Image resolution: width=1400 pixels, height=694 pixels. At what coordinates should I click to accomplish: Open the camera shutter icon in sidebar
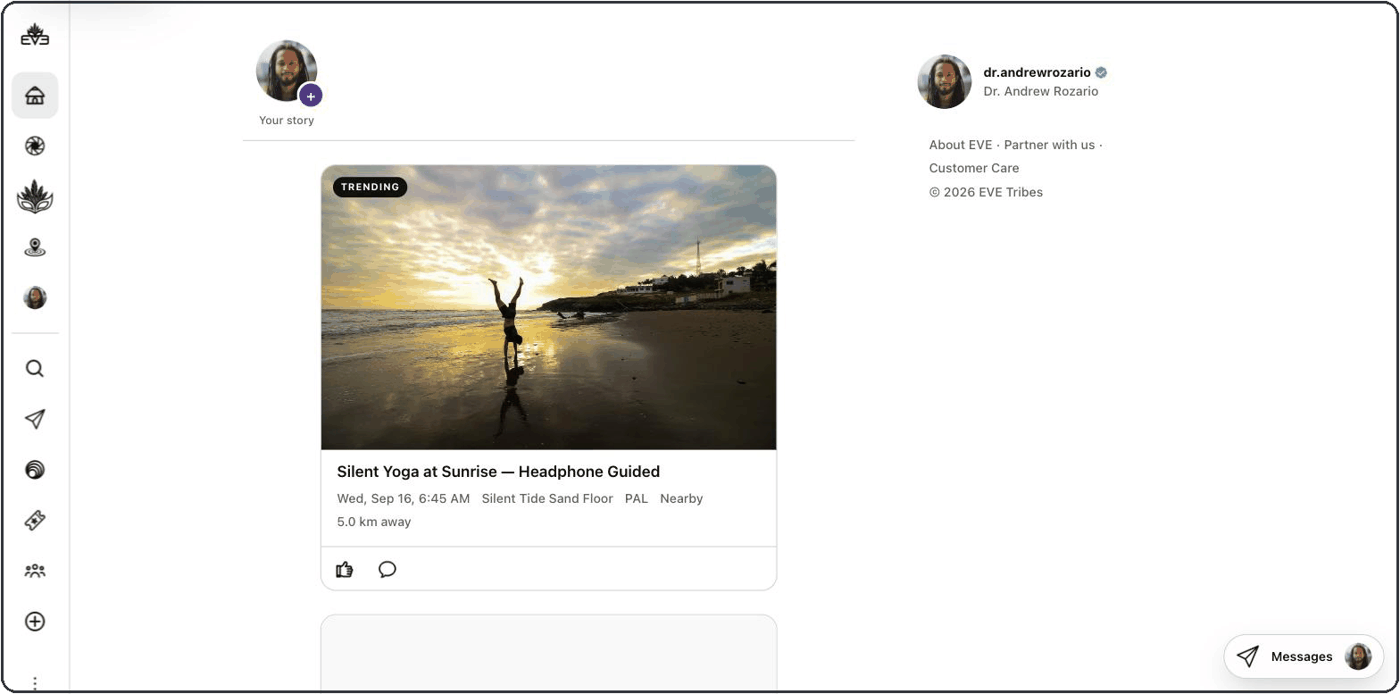pos(35,147)
